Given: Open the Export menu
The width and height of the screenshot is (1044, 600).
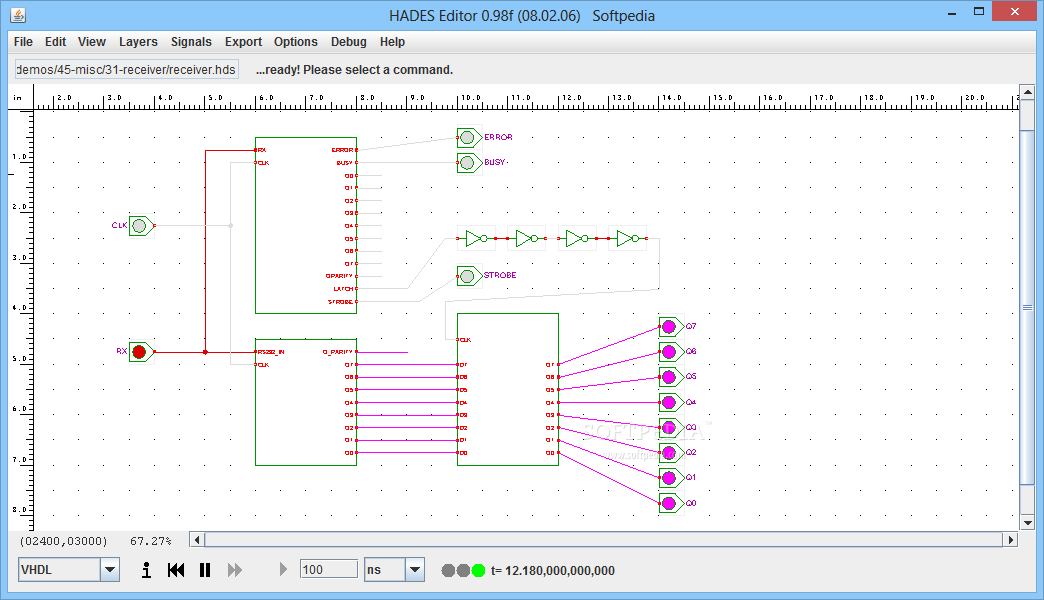Looking at the screenshot, I should tap(244, 42).
